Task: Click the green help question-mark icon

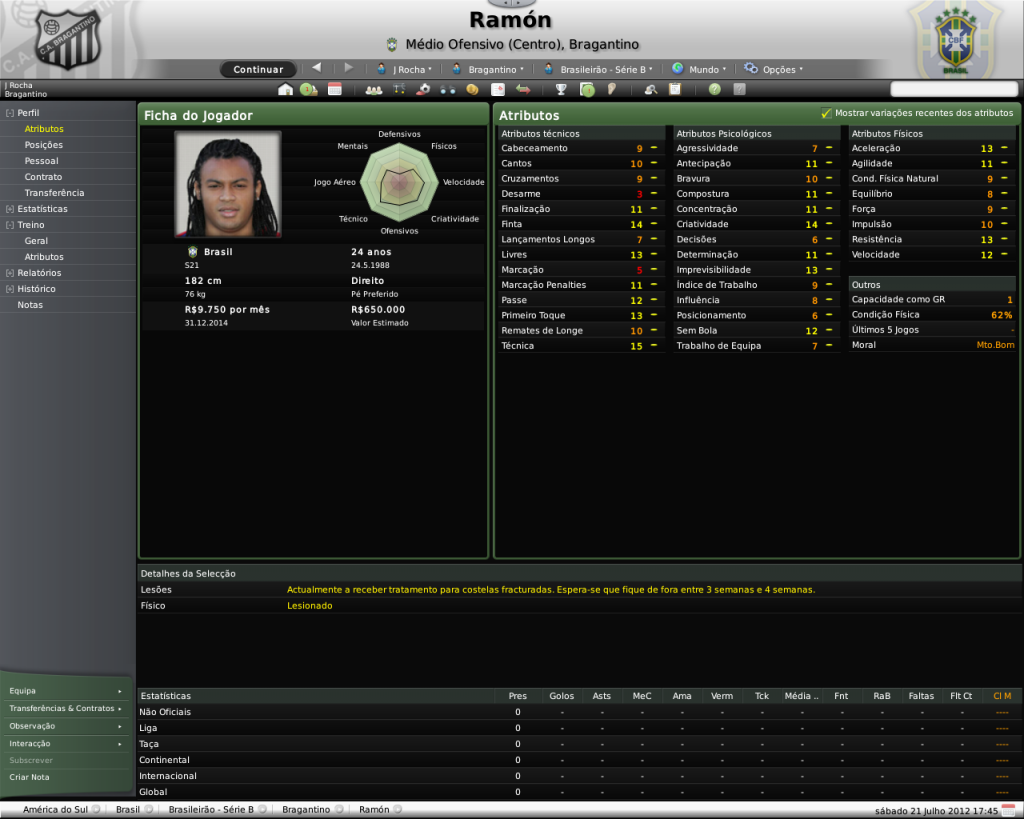Action: [714, 90]
